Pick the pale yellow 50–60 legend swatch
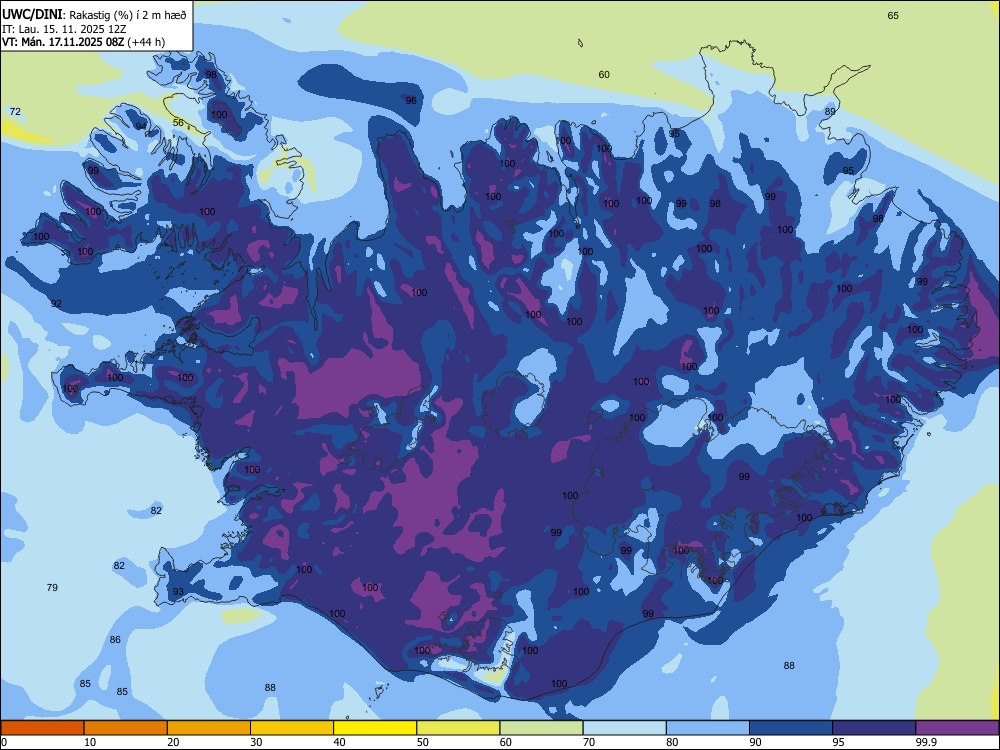This screenshot has height=750, width=1000. coord(459,728)
